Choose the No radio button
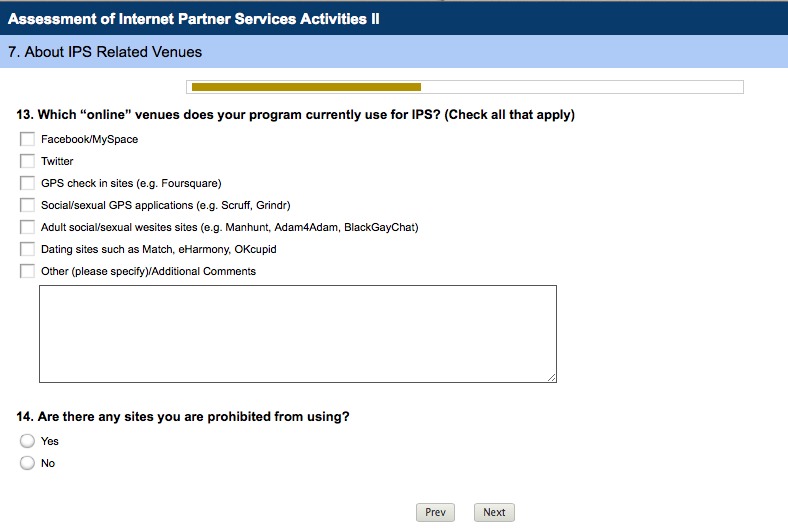 pos(27,463)
